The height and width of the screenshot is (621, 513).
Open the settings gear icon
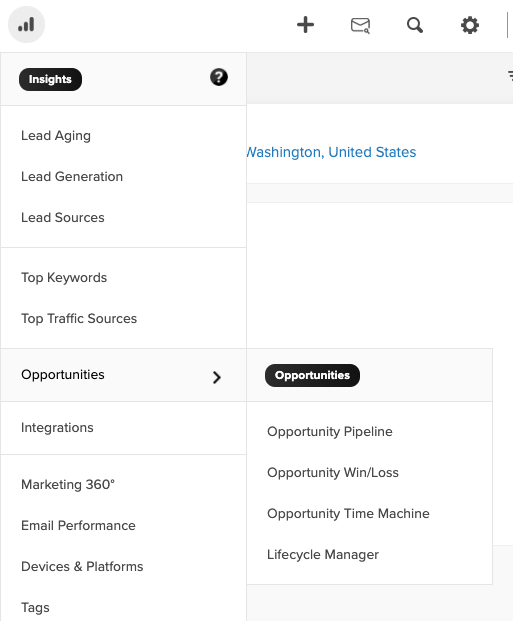point(470,25)
